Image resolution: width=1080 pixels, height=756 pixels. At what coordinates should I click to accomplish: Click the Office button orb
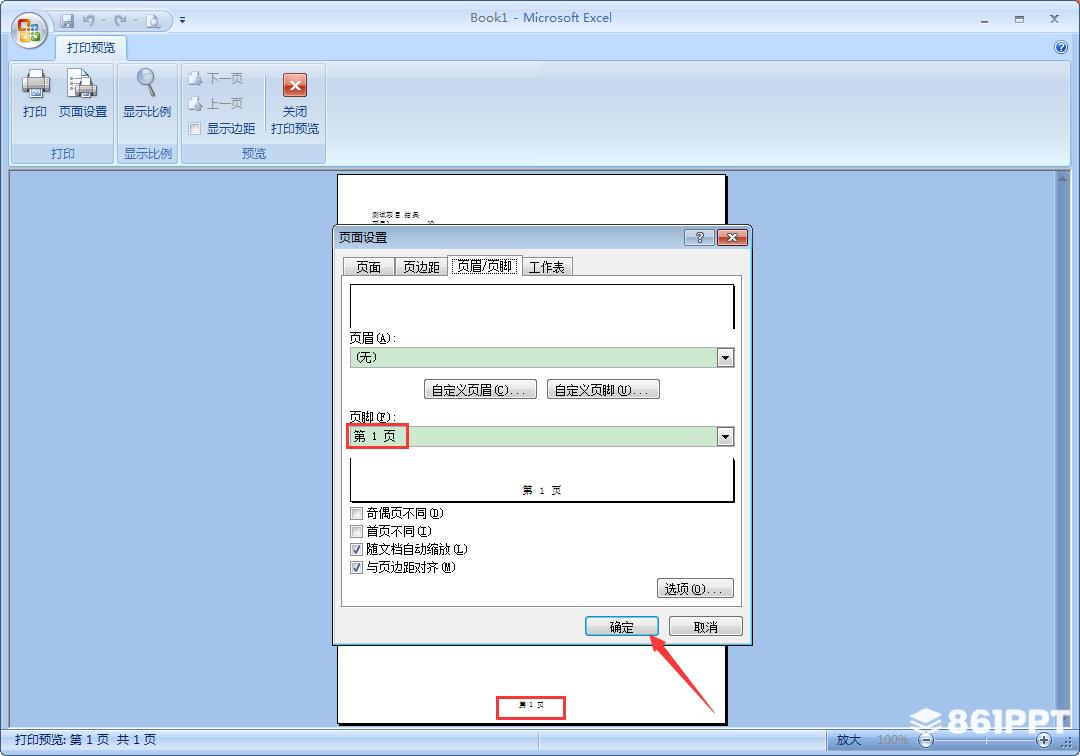click(29, 30)
